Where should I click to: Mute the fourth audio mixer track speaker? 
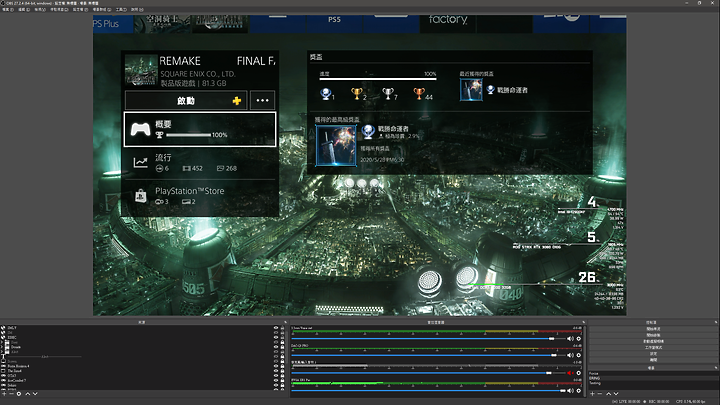pos(570,391)
